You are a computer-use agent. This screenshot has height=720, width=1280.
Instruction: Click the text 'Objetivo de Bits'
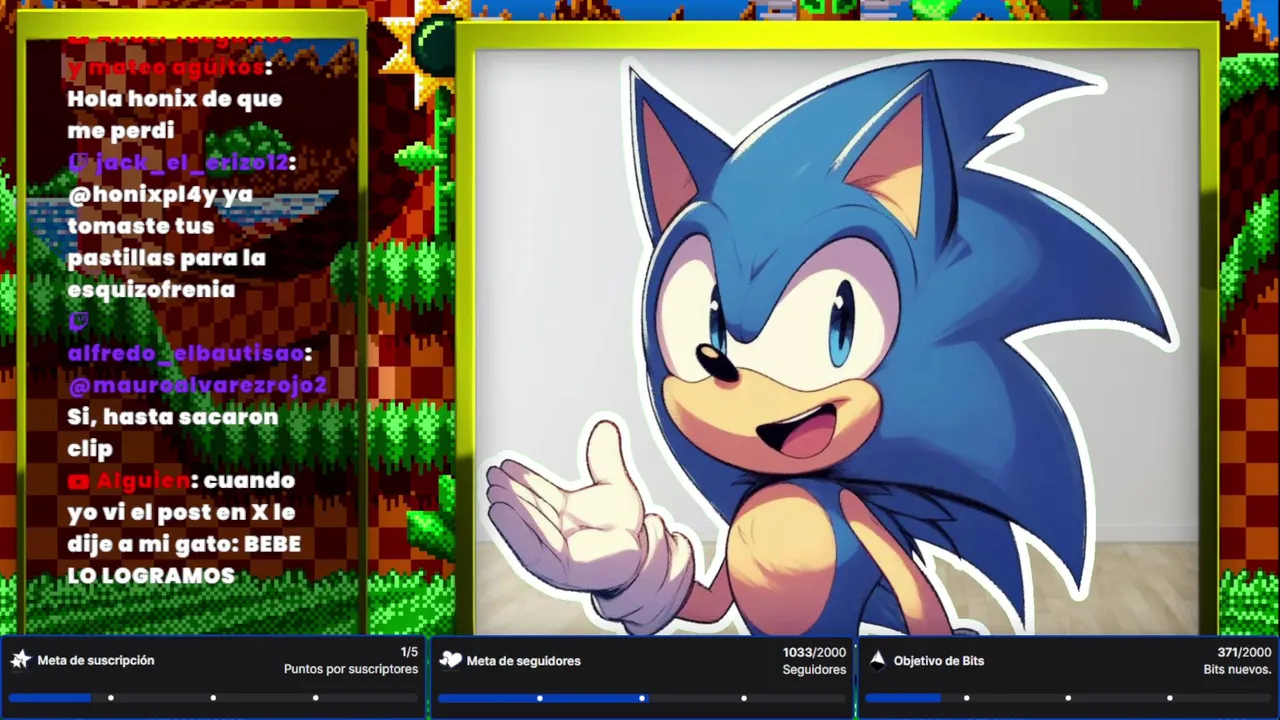tap(939, 661)
